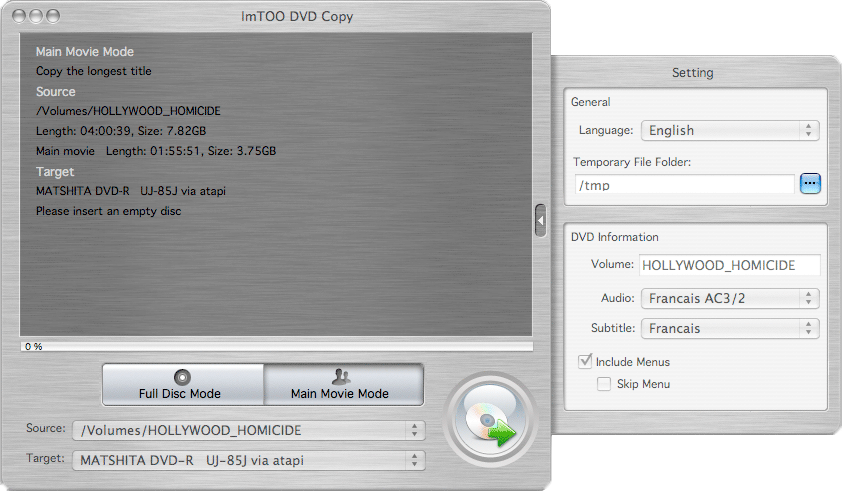Click the 0 % progress bar
Image resolution: width=843 pixels, height=491 pixels.
click(276, 346)
